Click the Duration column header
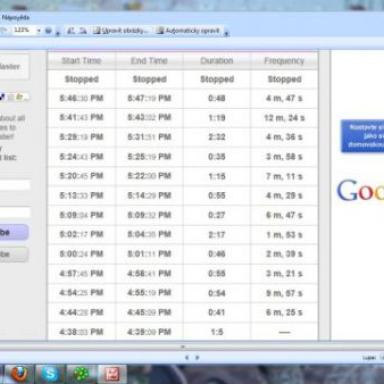The image size is (384, 384). [x=217, y=61]
